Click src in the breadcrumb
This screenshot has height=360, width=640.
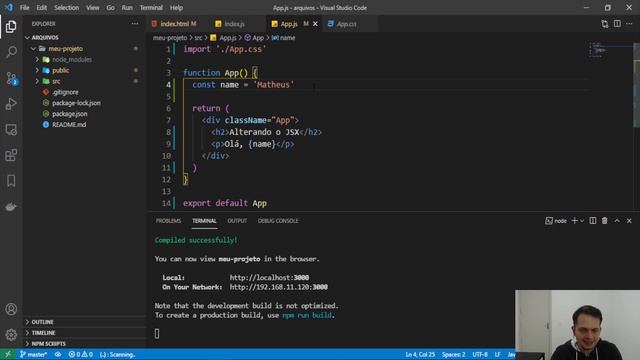tap(198, 38)
